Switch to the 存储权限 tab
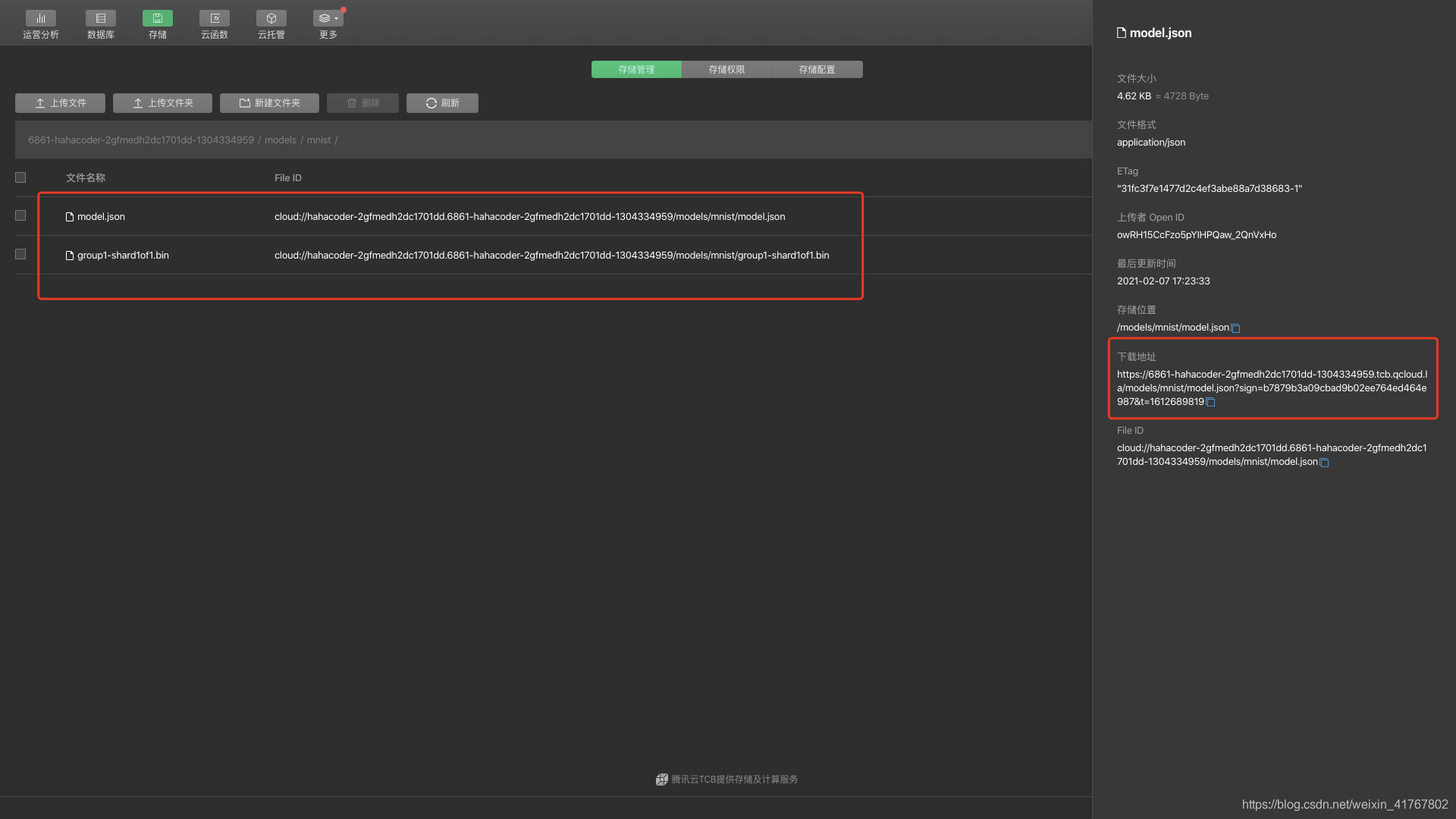The height and width of the screenshot is (819, 1456). click(x=726, y=70)
